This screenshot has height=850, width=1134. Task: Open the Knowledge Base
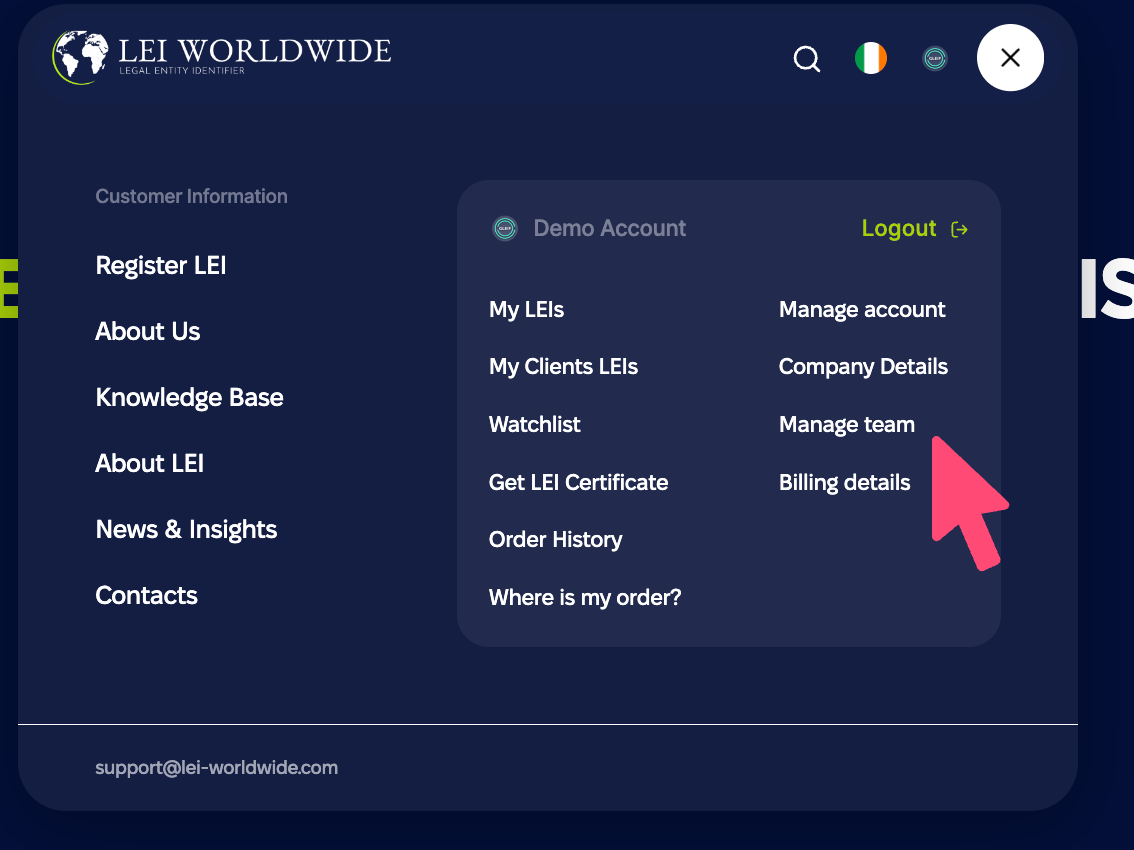tap(189, 397)
